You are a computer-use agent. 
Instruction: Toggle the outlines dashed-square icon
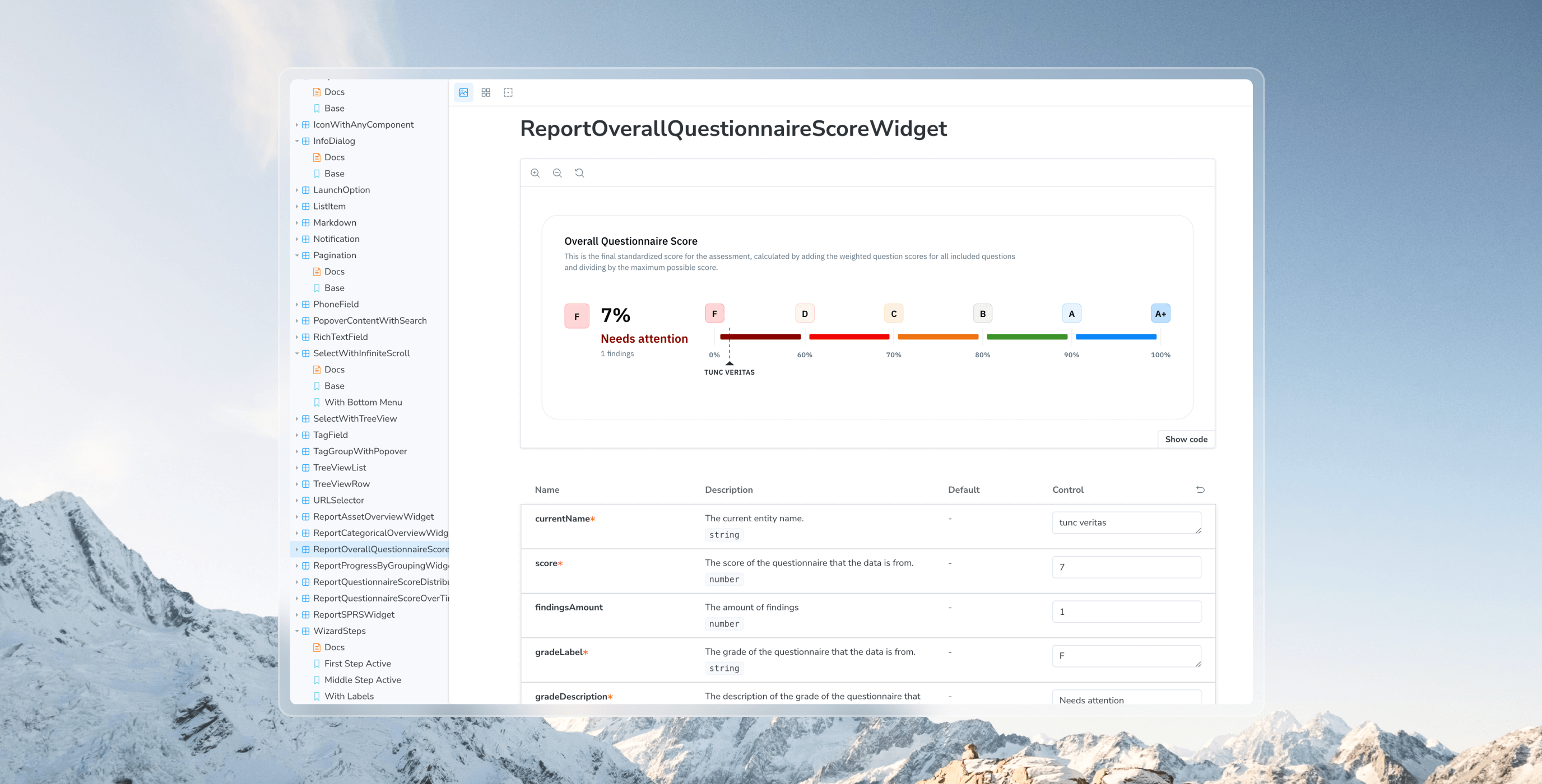click(508, 93)
